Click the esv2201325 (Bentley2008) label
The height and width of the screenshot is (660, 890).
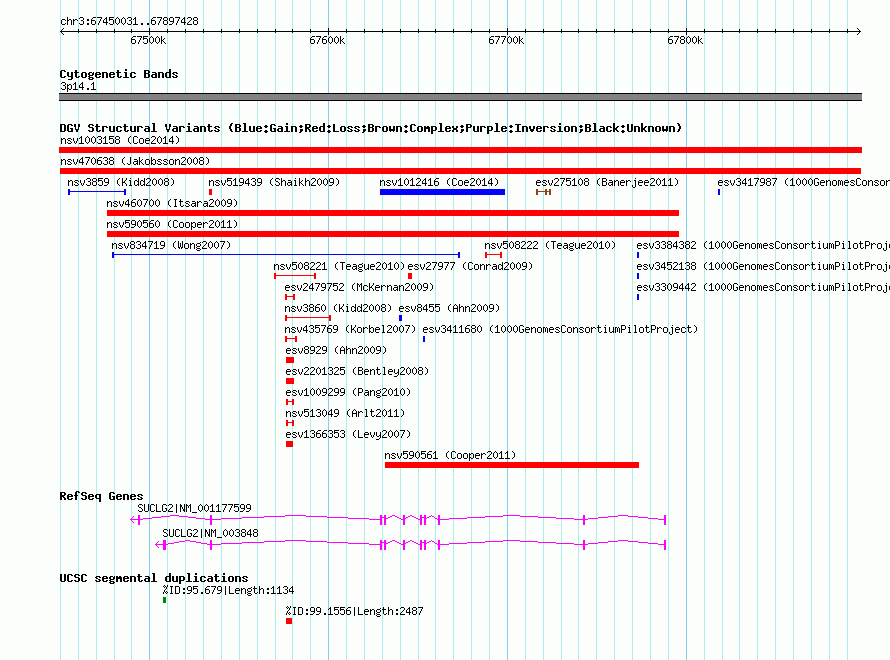pyautogui.click(x=357, y=371)
